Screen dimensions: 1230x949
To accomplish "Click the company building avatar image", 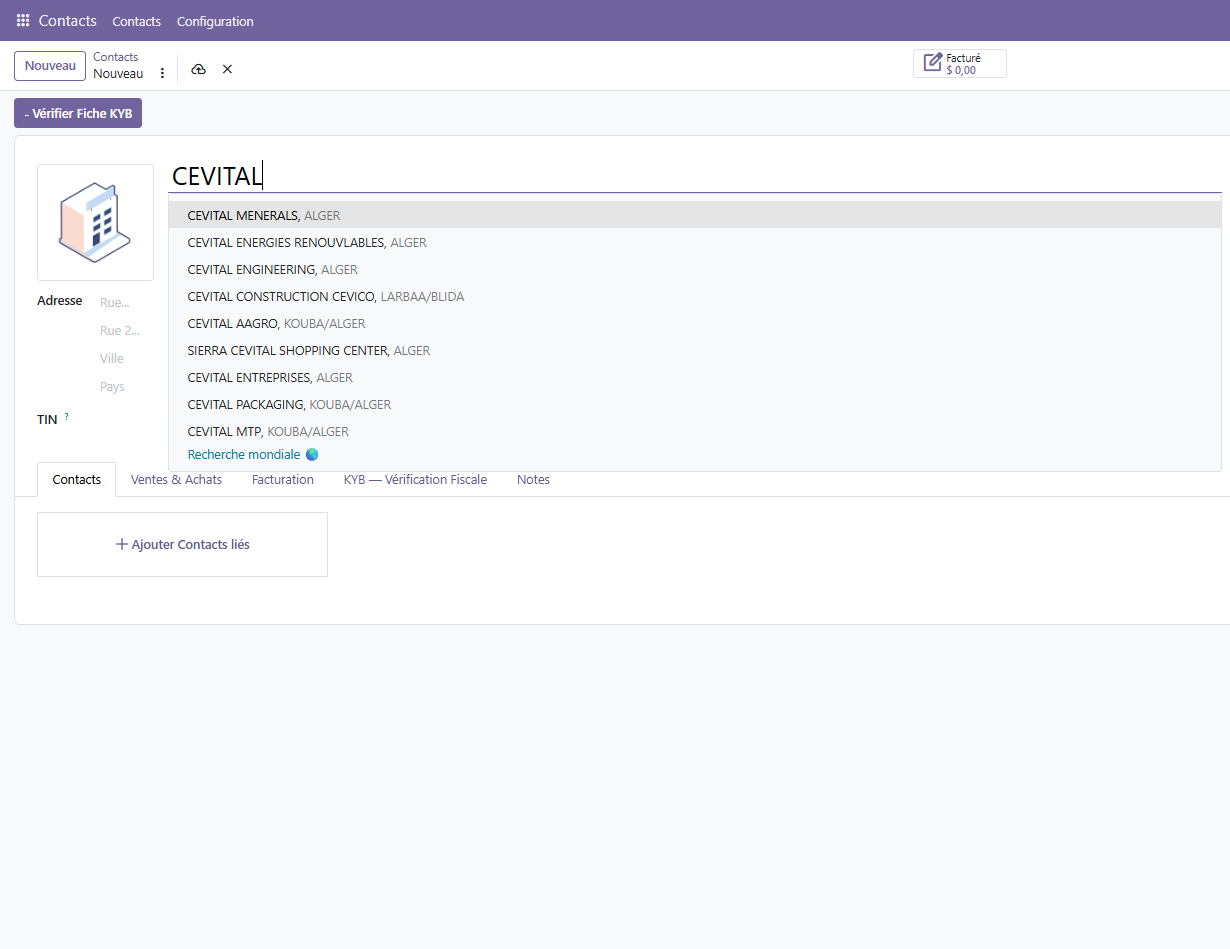I will coord(95,222).
